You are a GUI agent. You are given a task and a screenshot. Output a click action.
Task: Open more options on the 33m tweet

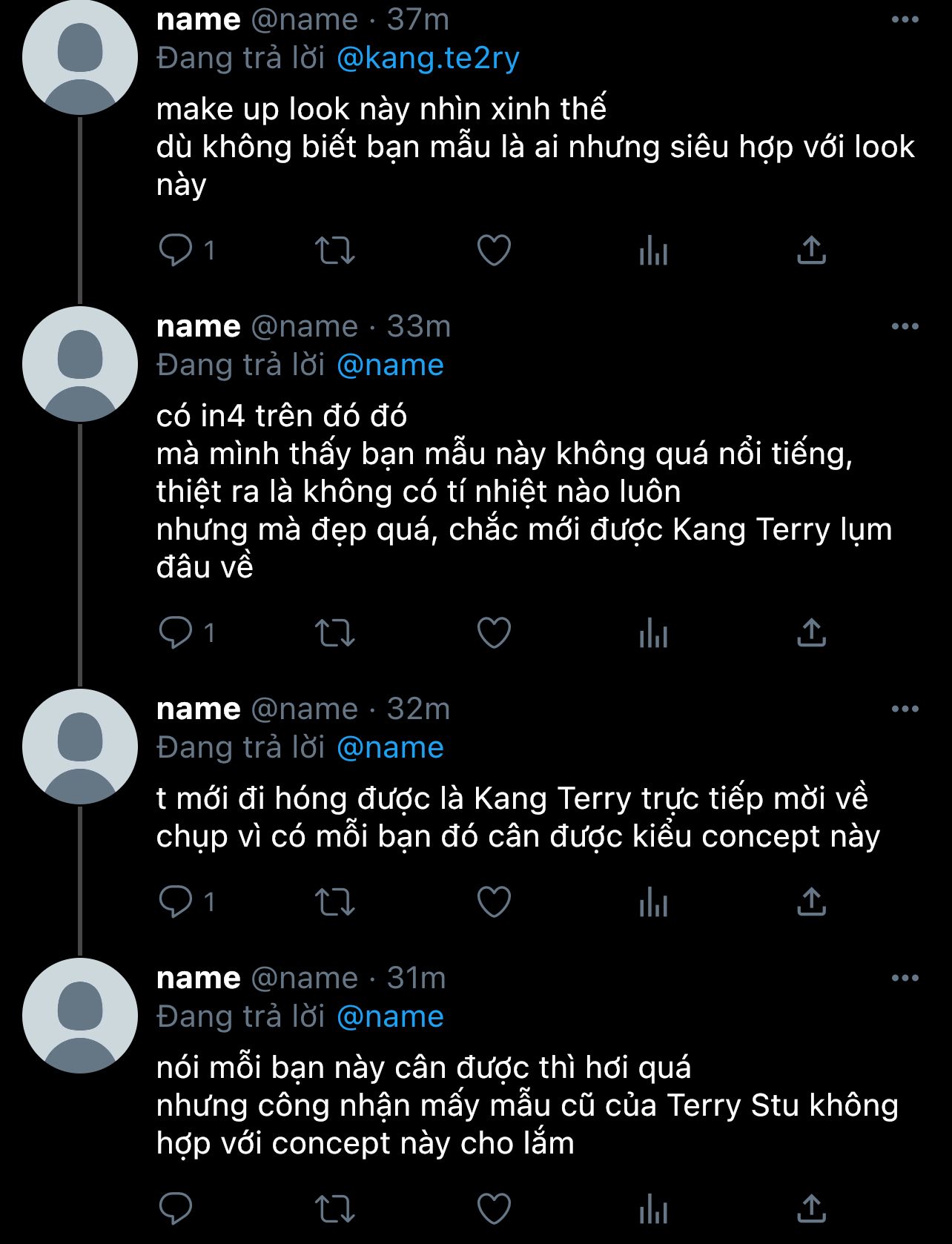(x=905, y=326)
